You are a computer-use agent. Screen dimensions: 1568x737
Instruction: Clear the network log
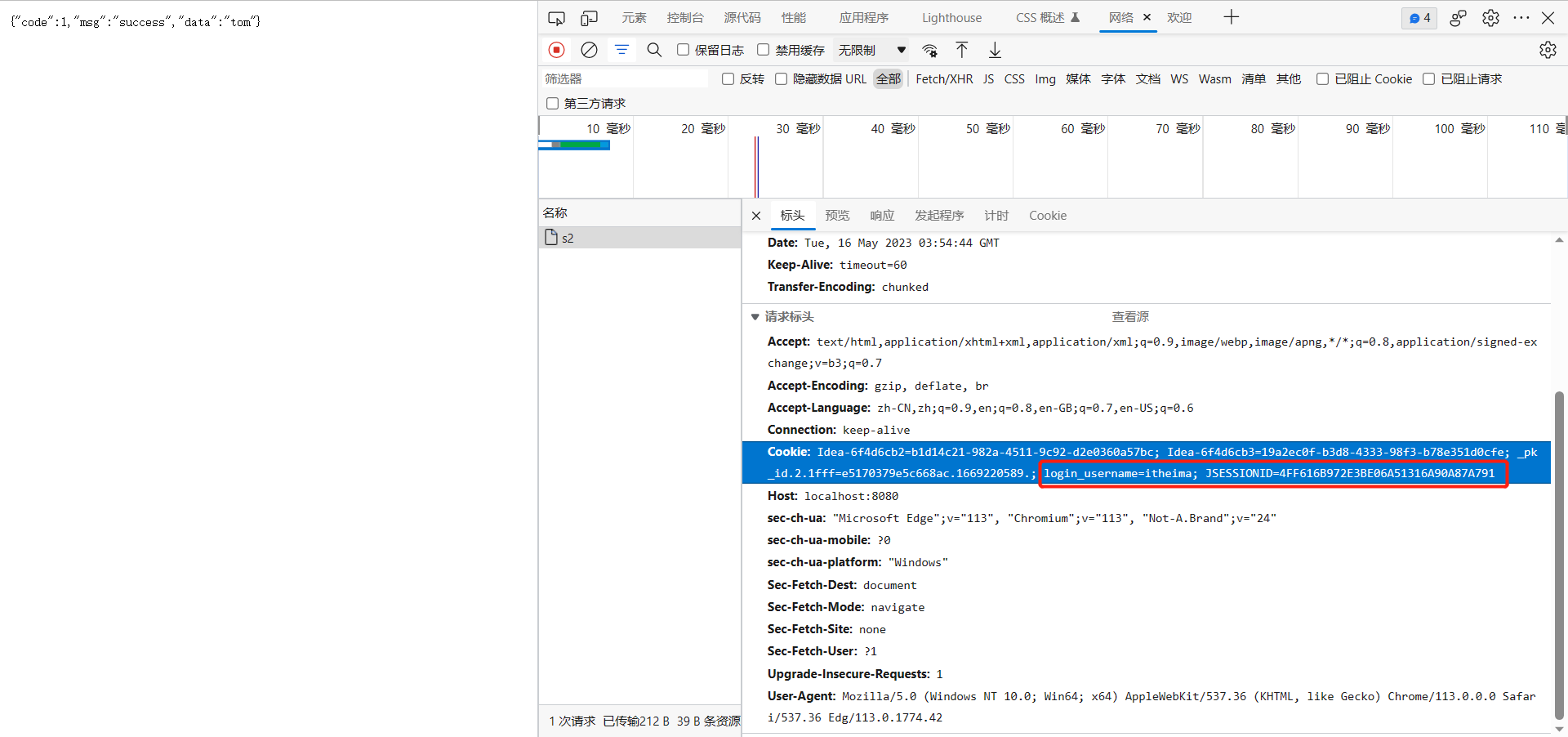coord(589,50)
